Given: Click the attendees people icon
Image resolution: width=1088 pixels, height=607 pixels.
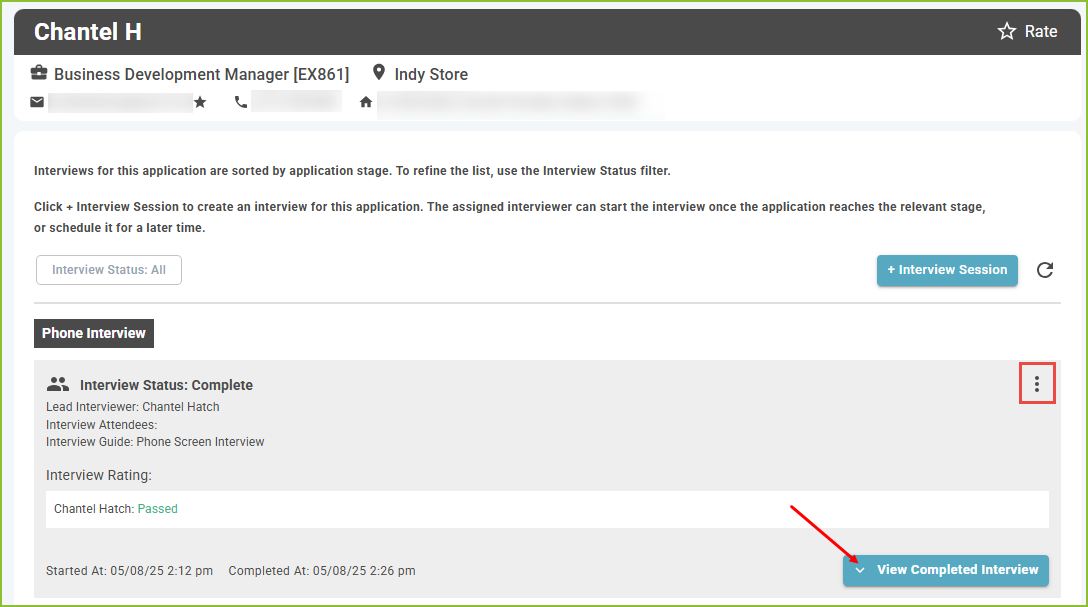Looking at the screenshot, I should click(58, 384).
